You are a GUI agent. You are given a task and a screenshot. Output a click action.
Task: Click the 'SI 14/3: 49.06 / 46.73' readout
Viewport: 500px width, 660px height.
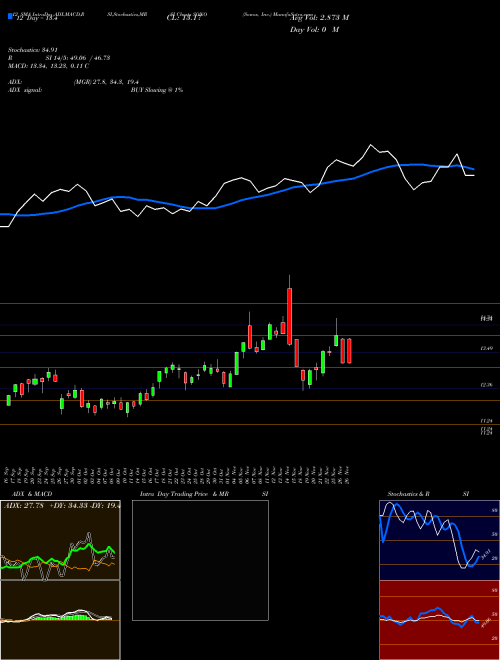pyautogui.click(x=78, y=58)
